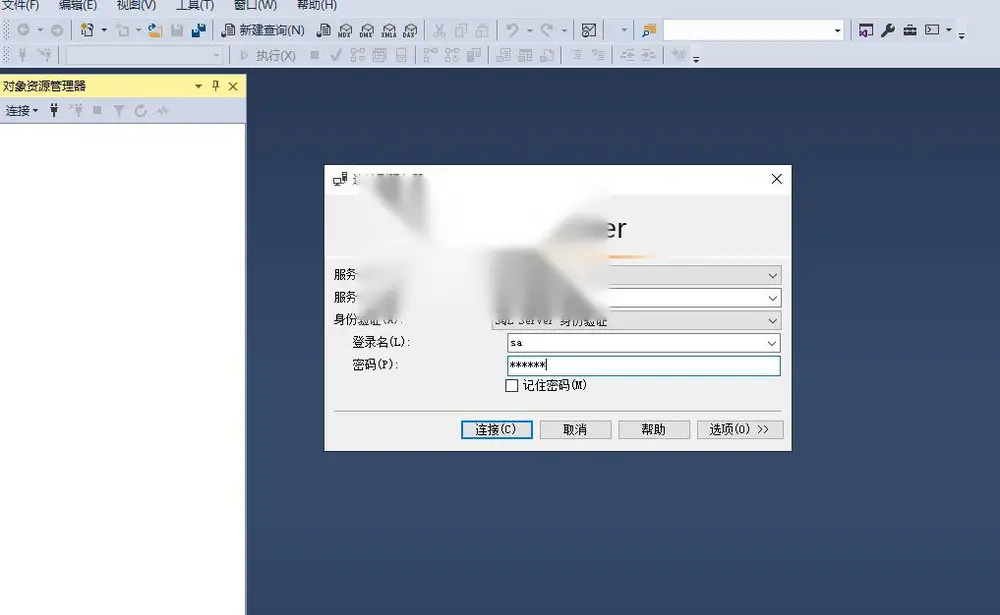Image resolution: width=1000 pixels, height=615 pixels.
Task: Click the toolbar plug connect icon
Action: click(x=22, y=56)
